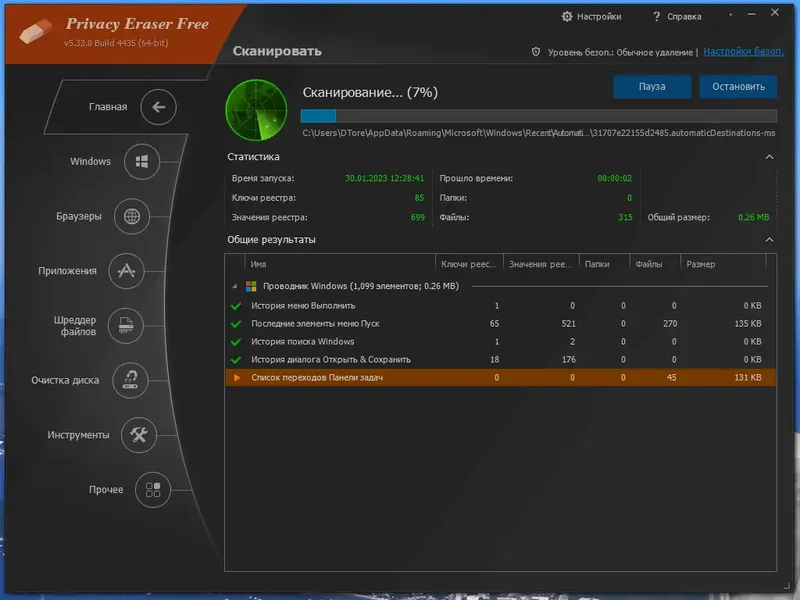Click the security level shield icon
The width and height of the screenshot is (800, 600).
[536, 52]
